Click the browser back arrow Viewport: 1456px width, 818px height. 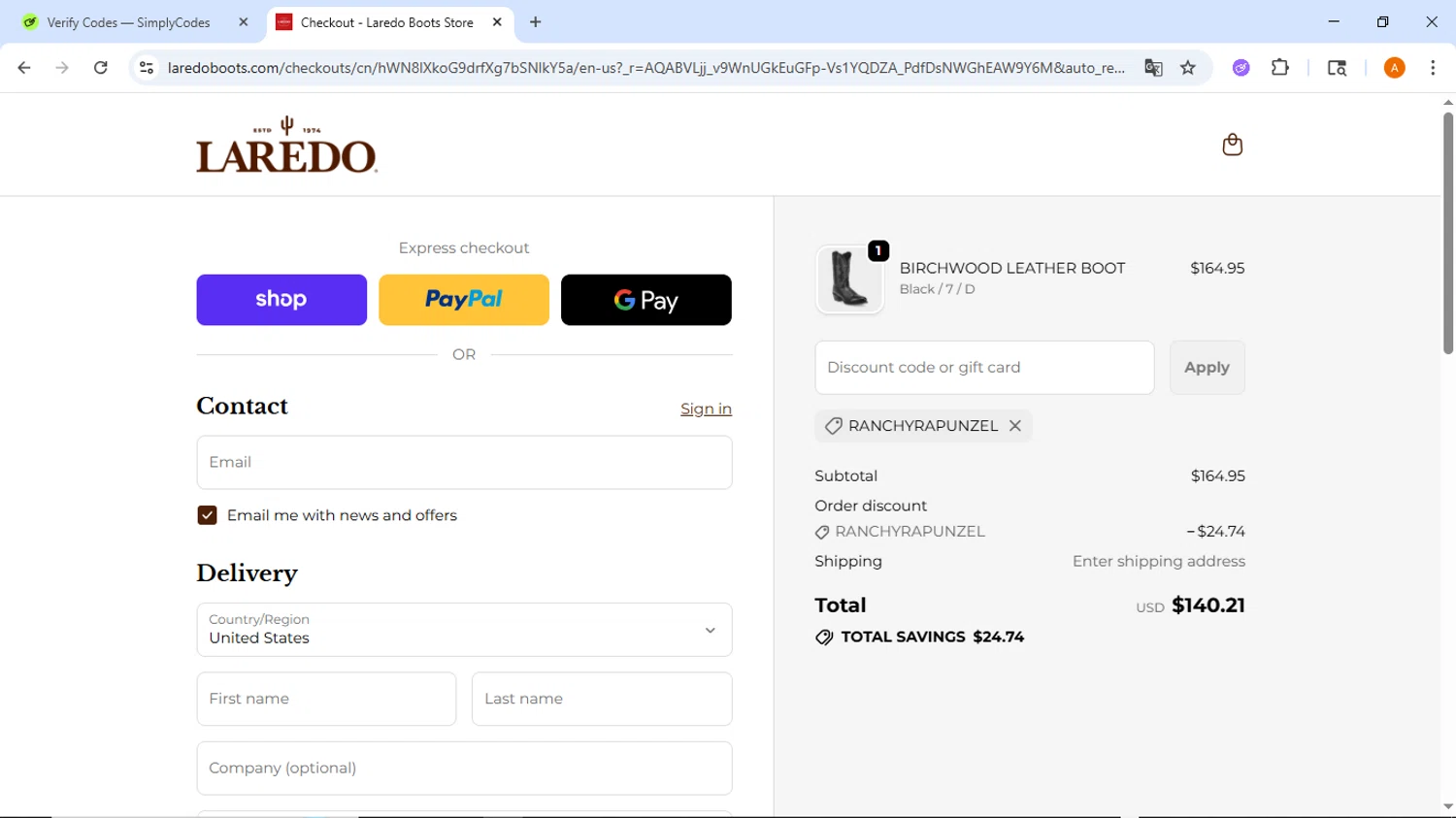click(24, 68)
